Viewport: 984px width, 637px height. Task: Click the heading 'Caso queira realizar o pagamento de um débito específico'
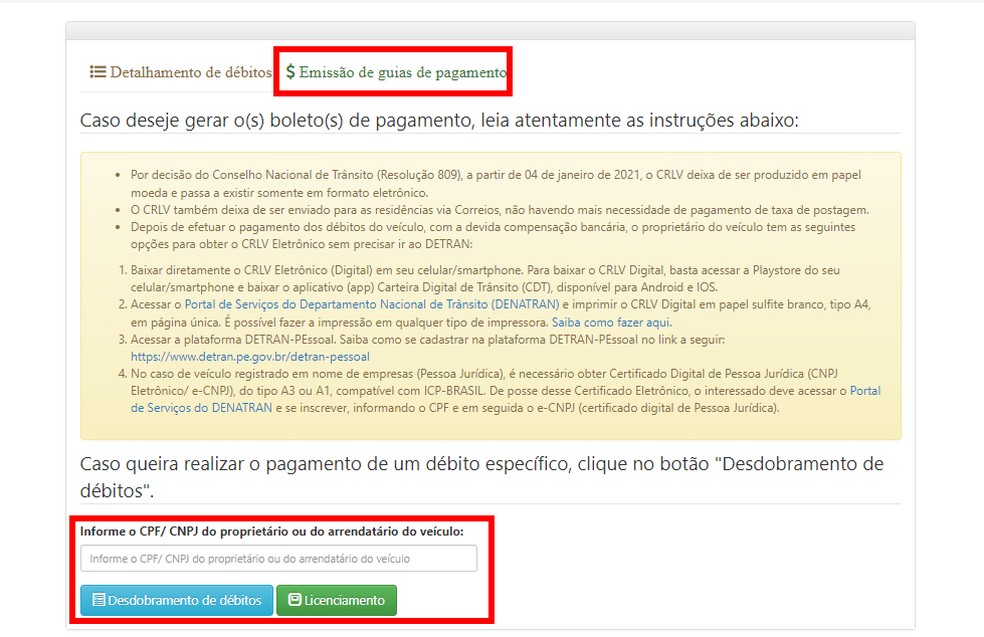pyautogui.click(x=325, y=464)
